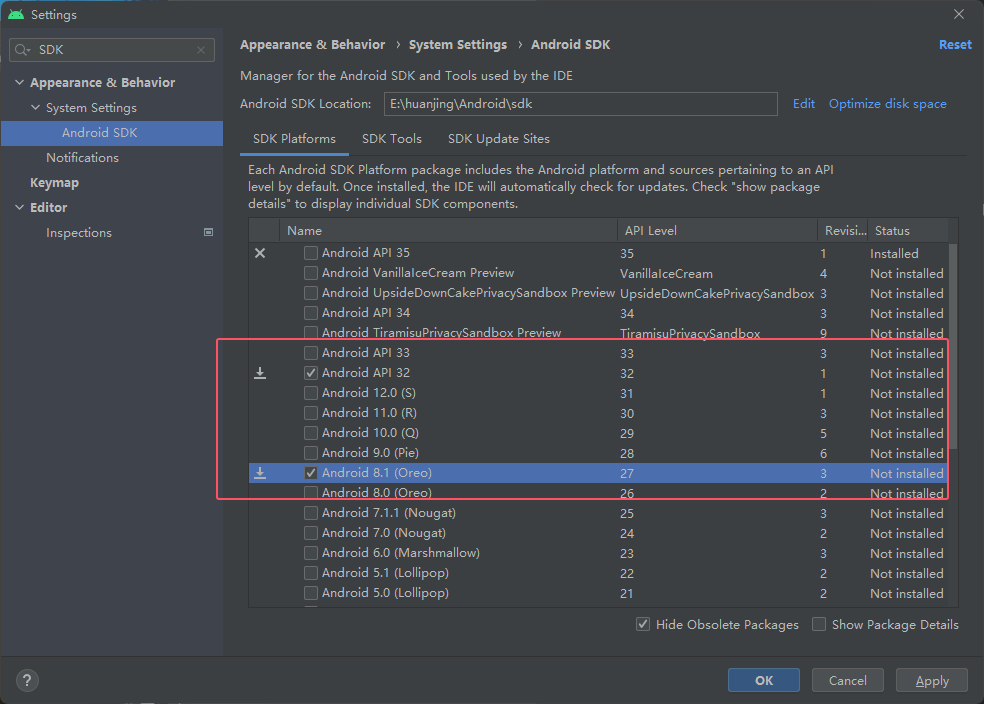The height and width of the screenshot is (704, 984).
Task: Tick the Android API 33 checkbox
Action: pos(311,353)
